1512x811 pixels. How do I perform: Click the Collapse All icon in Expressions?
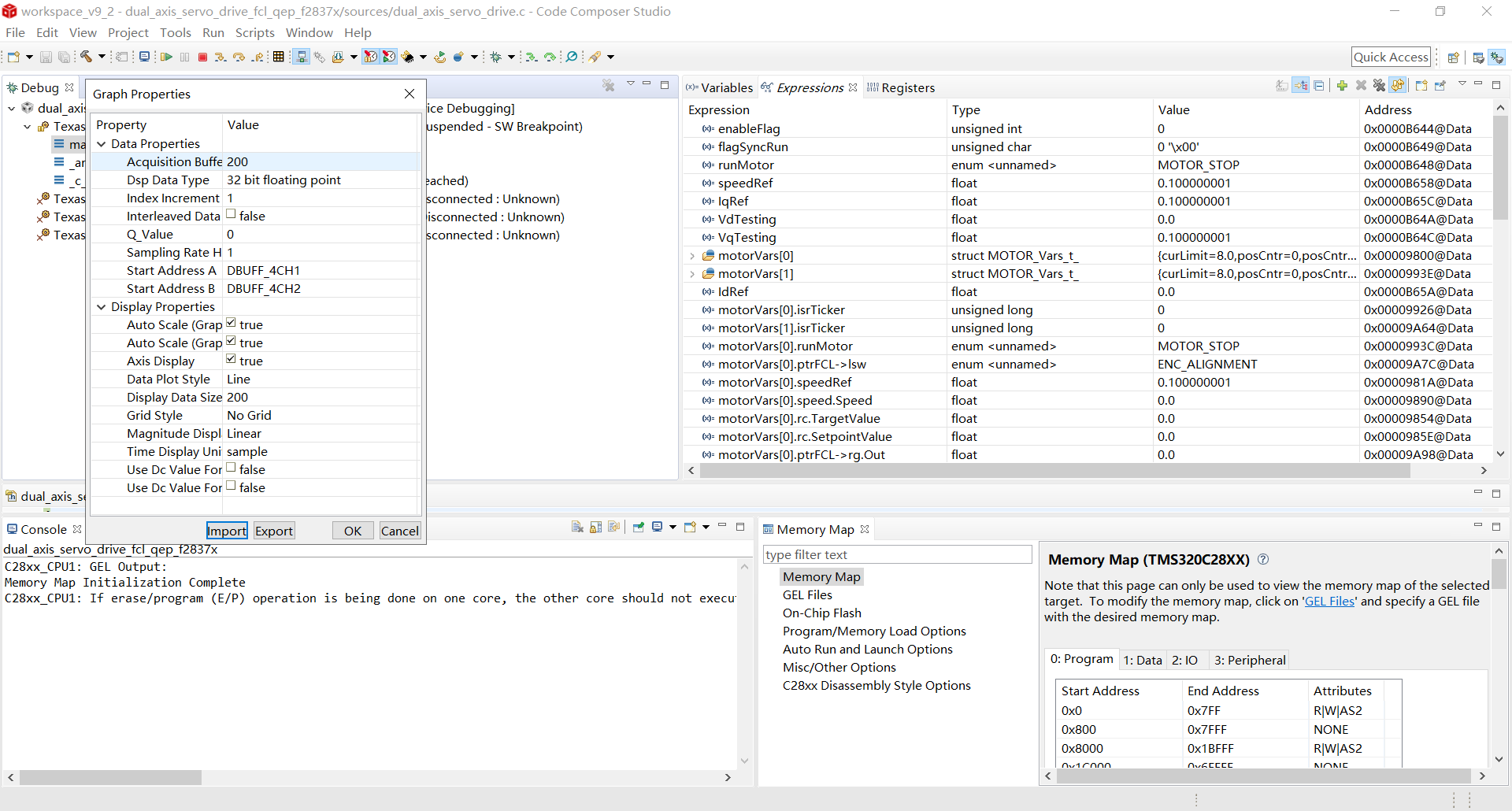point(1319,86)
